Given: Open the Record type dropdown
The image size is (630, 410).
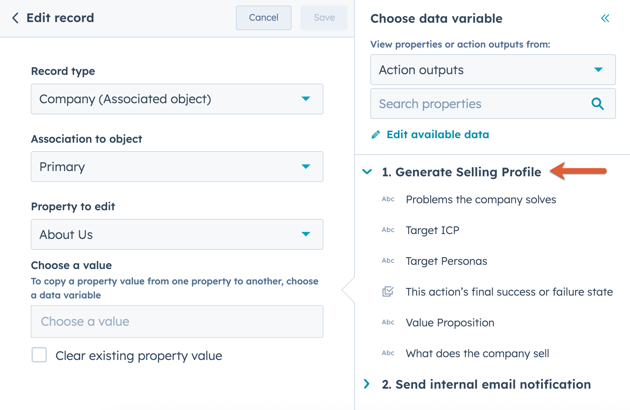Looking at the screenshot, I should coord(177,99).
